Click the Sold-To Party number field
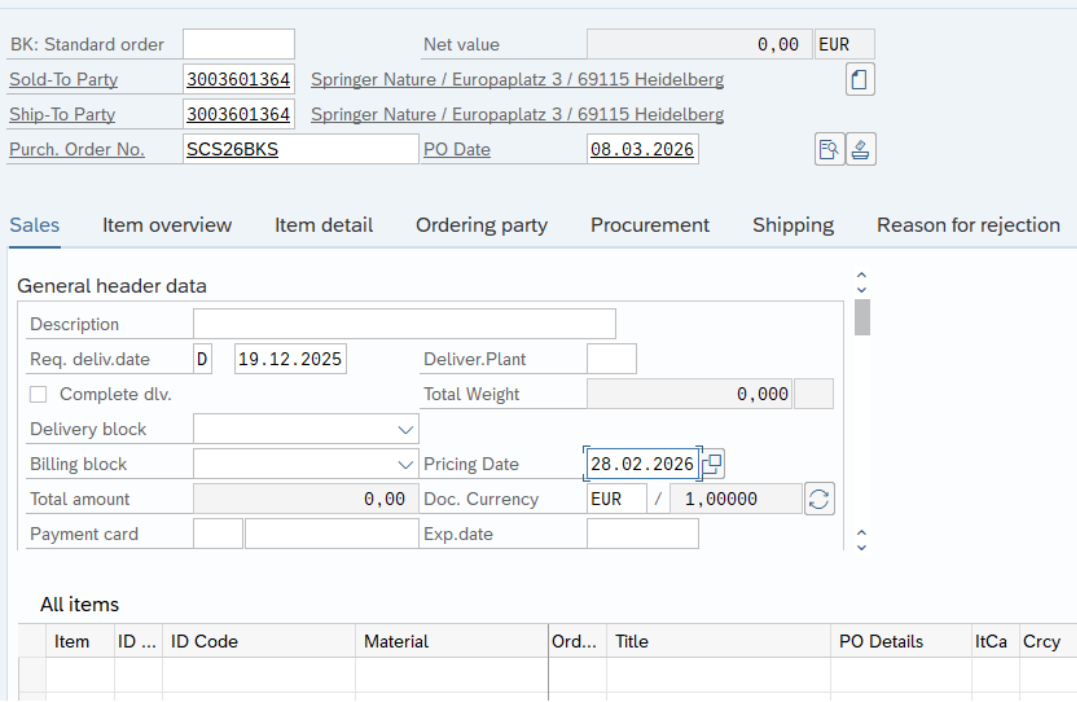The height and width of the screenshot is (702, 1077). point(239,79)
